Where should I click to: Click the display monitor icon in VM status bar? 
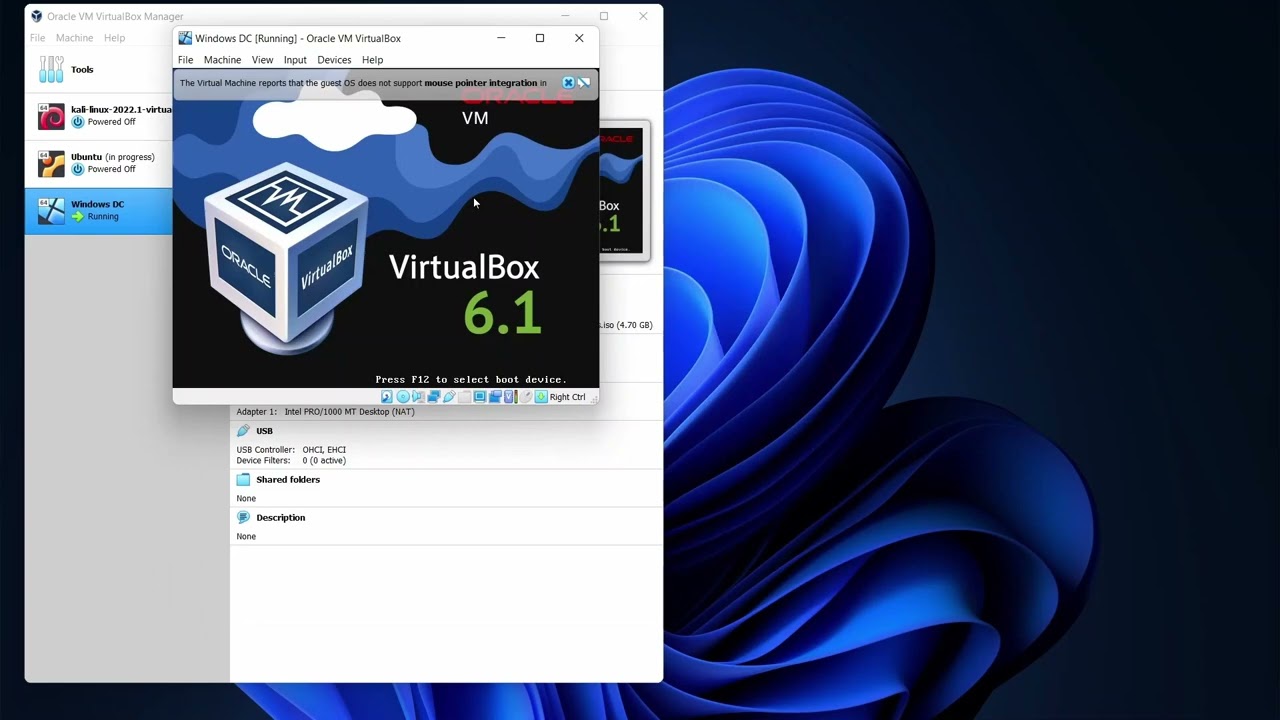(x=480, y=397)
